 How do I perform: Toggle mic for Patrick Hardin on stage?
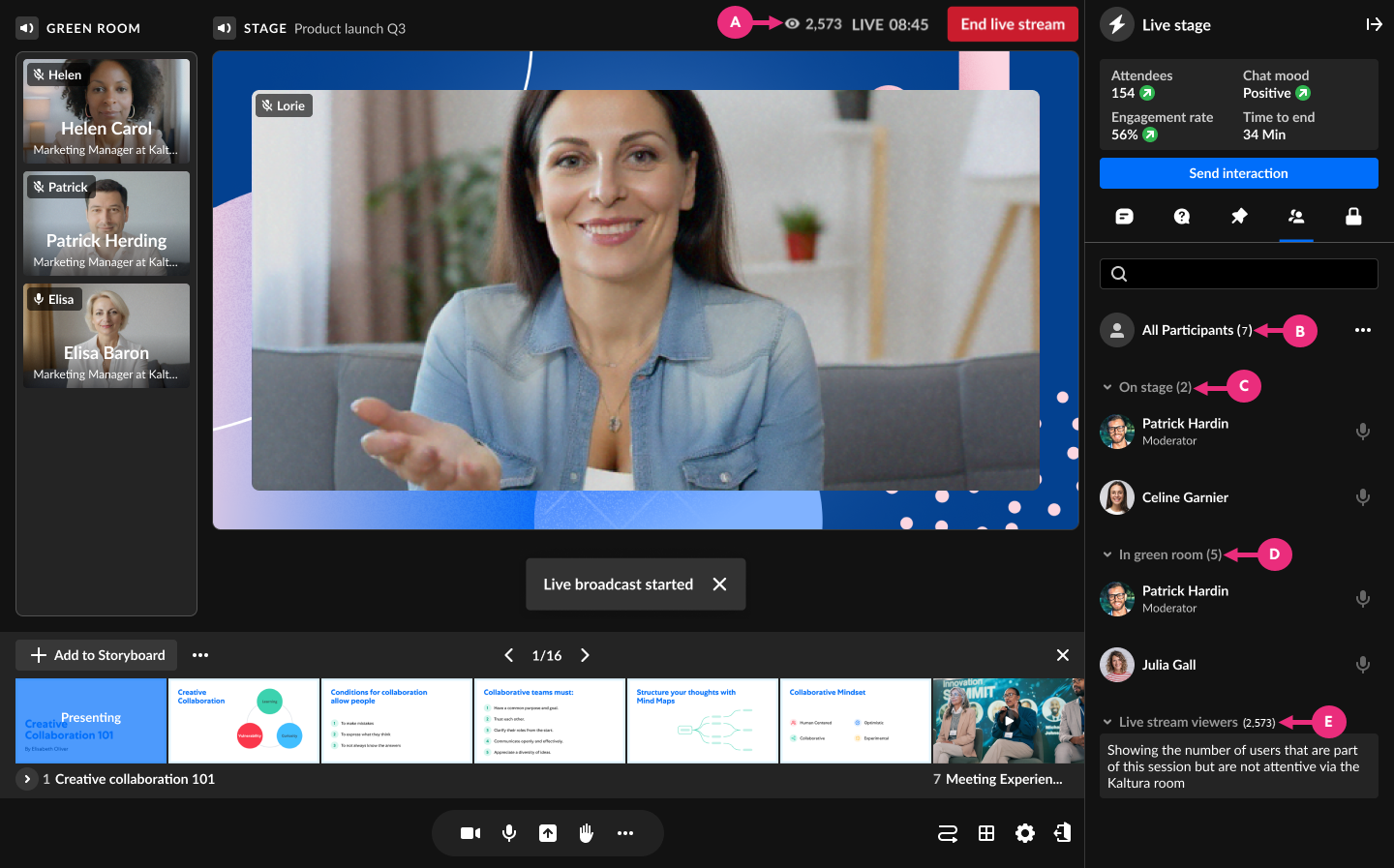1363,432
